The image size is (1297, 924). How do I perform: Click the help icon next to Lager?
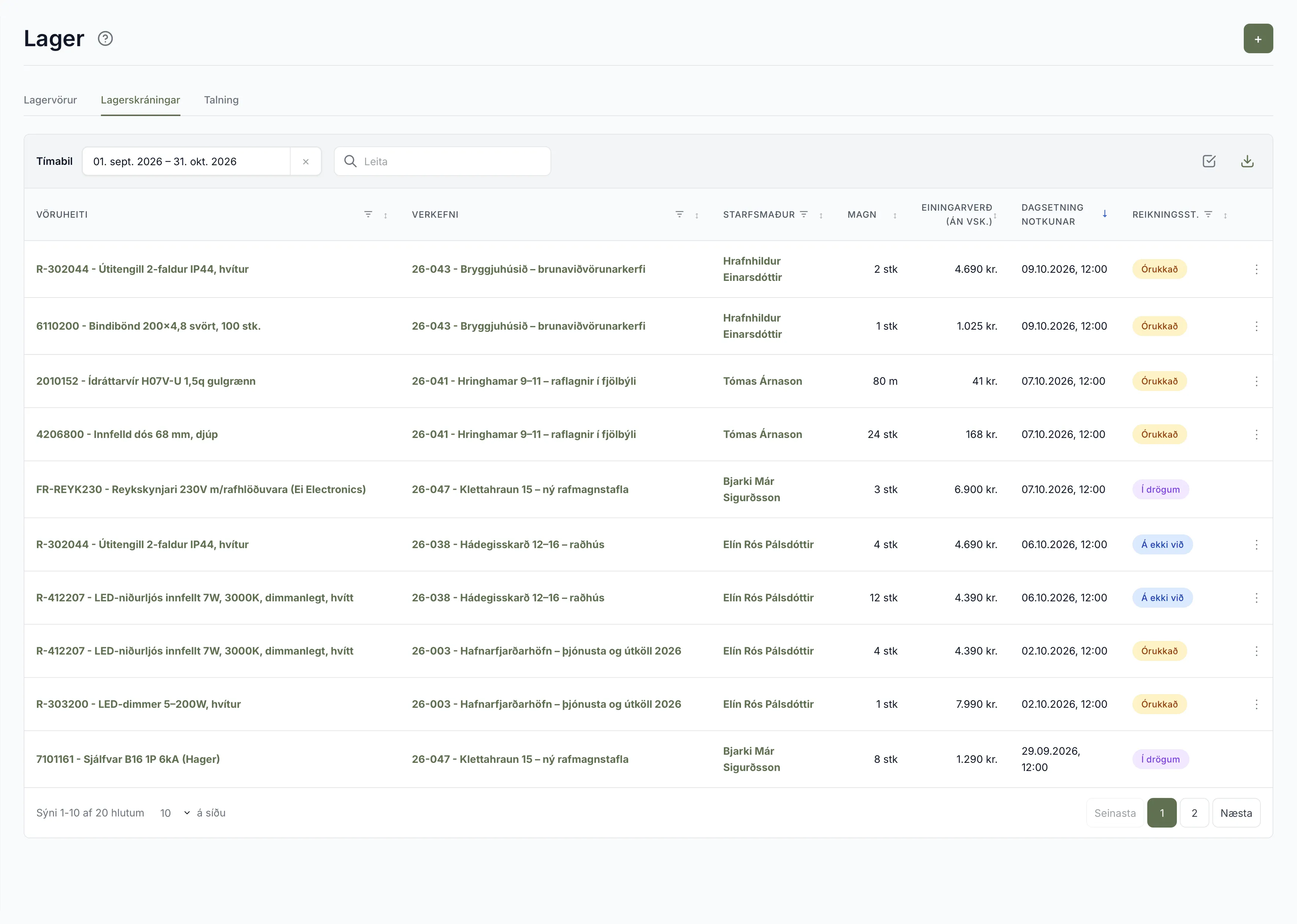[105, 39]
